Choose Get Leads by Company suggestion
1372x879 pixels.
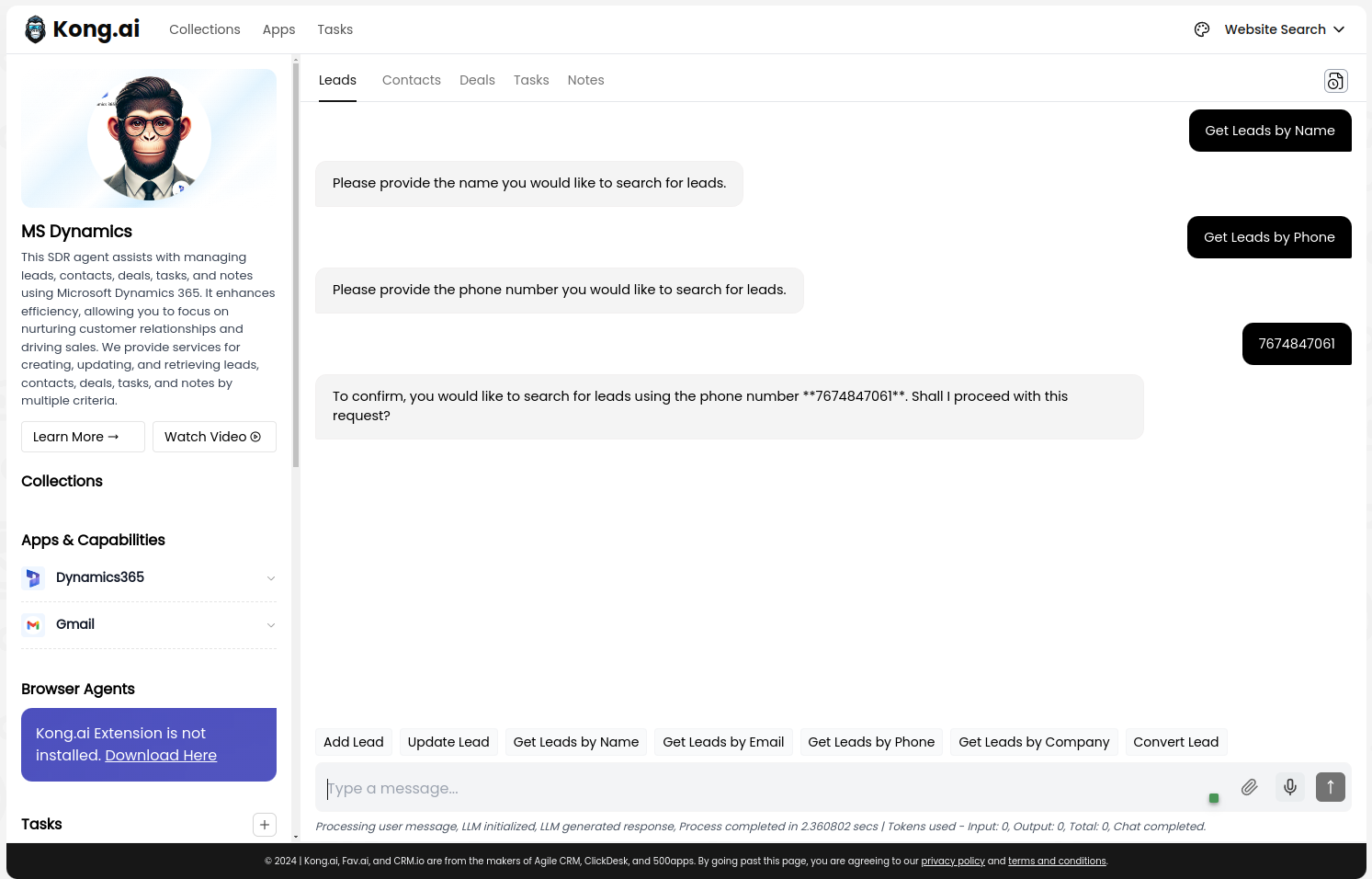tap(1034, 742)
